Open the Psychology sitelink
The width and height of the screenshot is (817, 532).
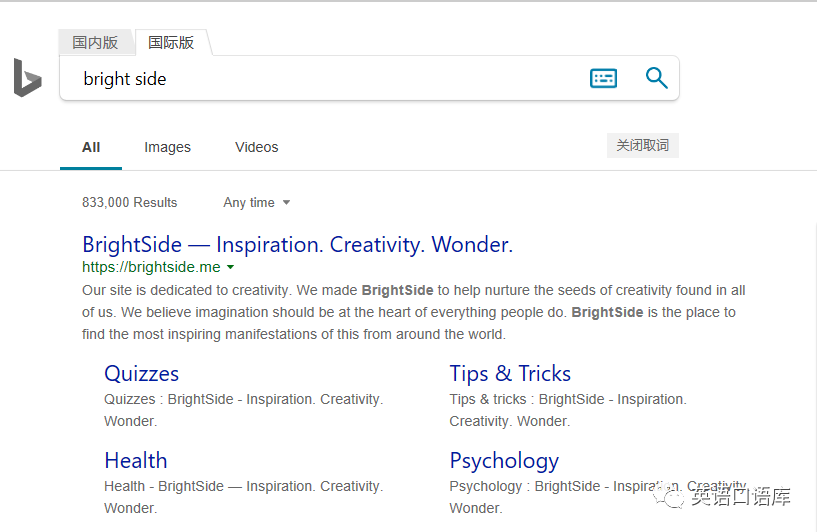pos(504,462)
